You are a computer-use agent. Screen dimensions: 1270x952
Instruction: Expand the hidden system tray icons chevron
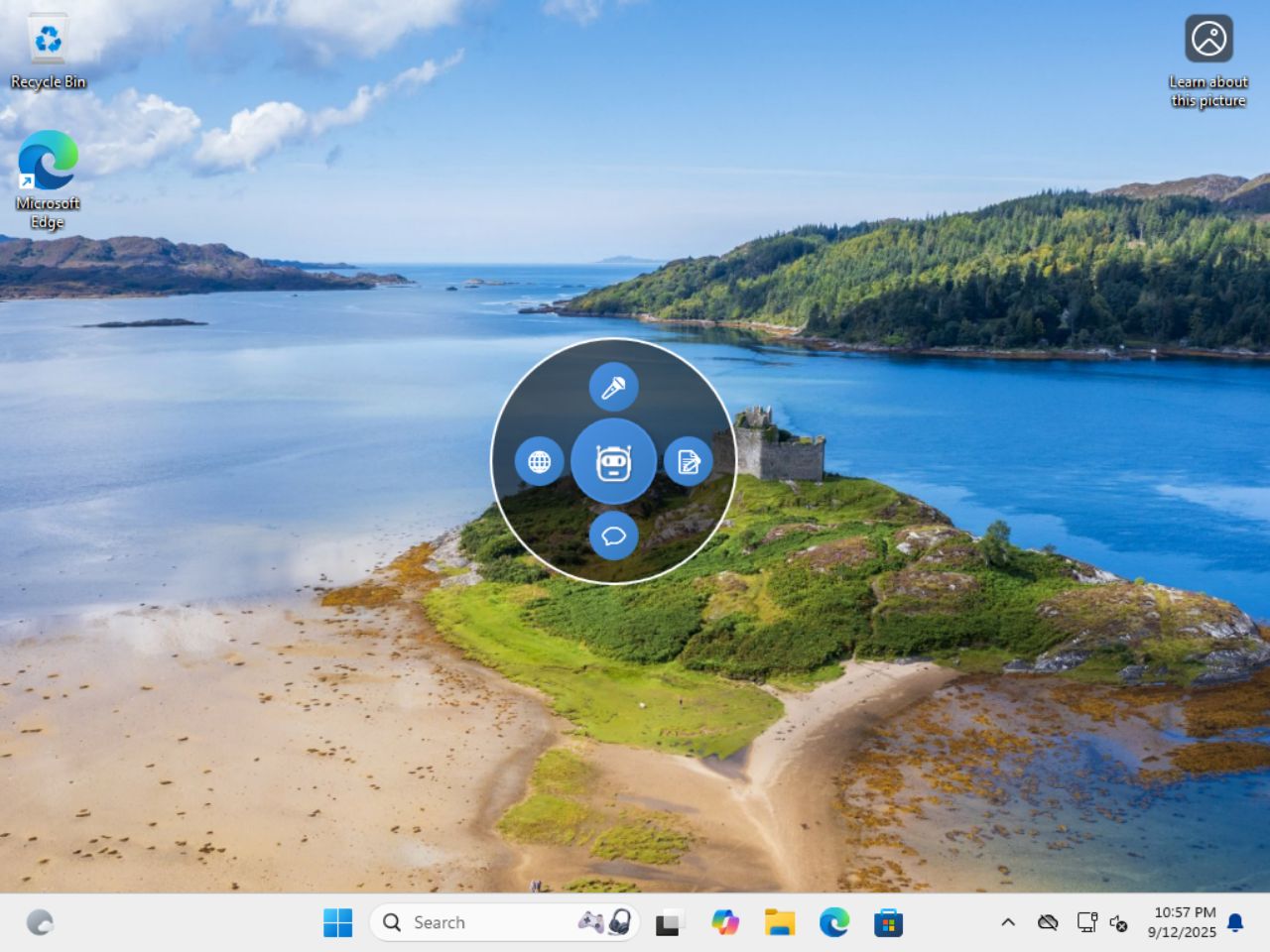[x=1008, y=922]
